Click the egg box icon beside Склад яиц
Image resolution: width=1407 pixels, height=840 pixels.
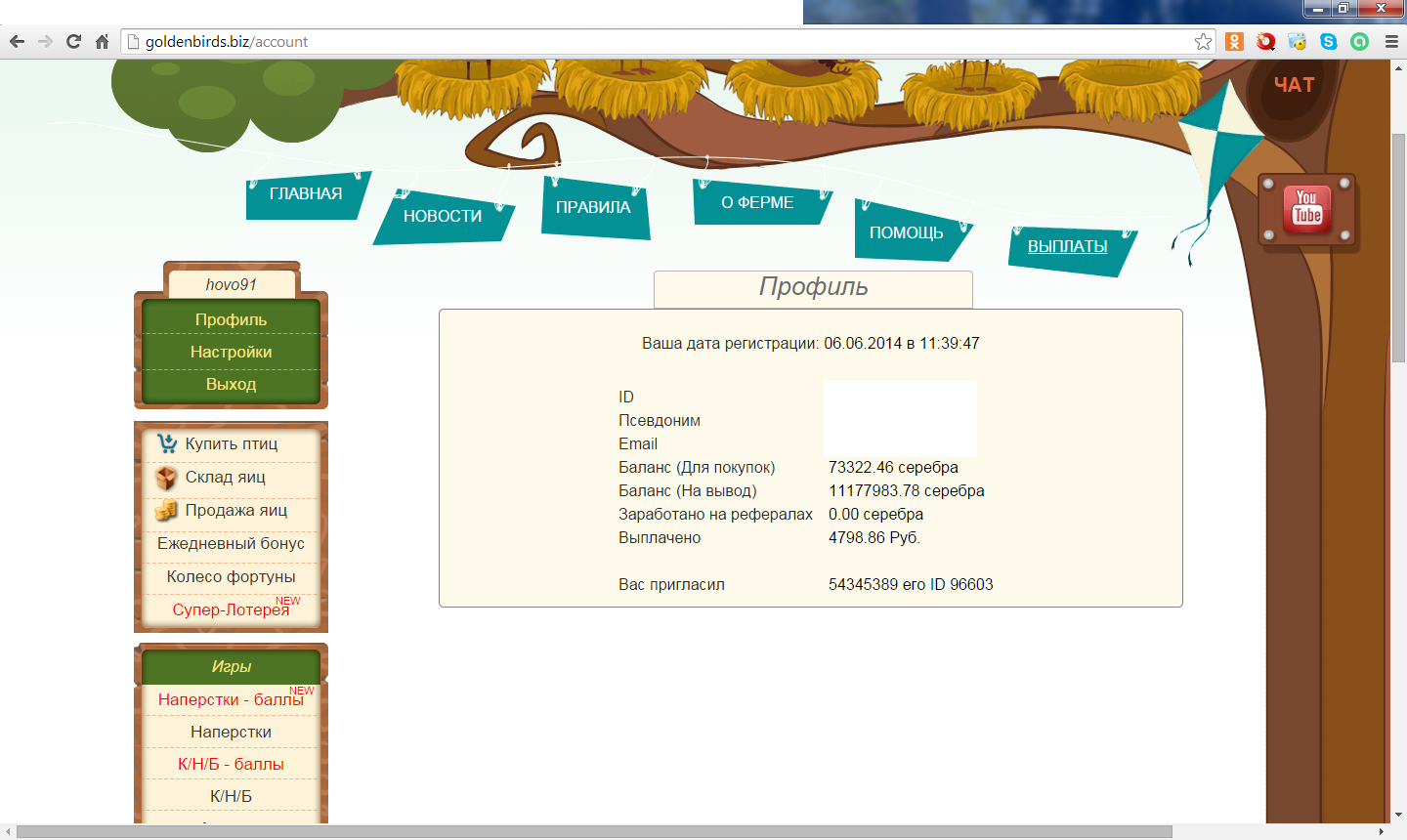pos(167,478)
